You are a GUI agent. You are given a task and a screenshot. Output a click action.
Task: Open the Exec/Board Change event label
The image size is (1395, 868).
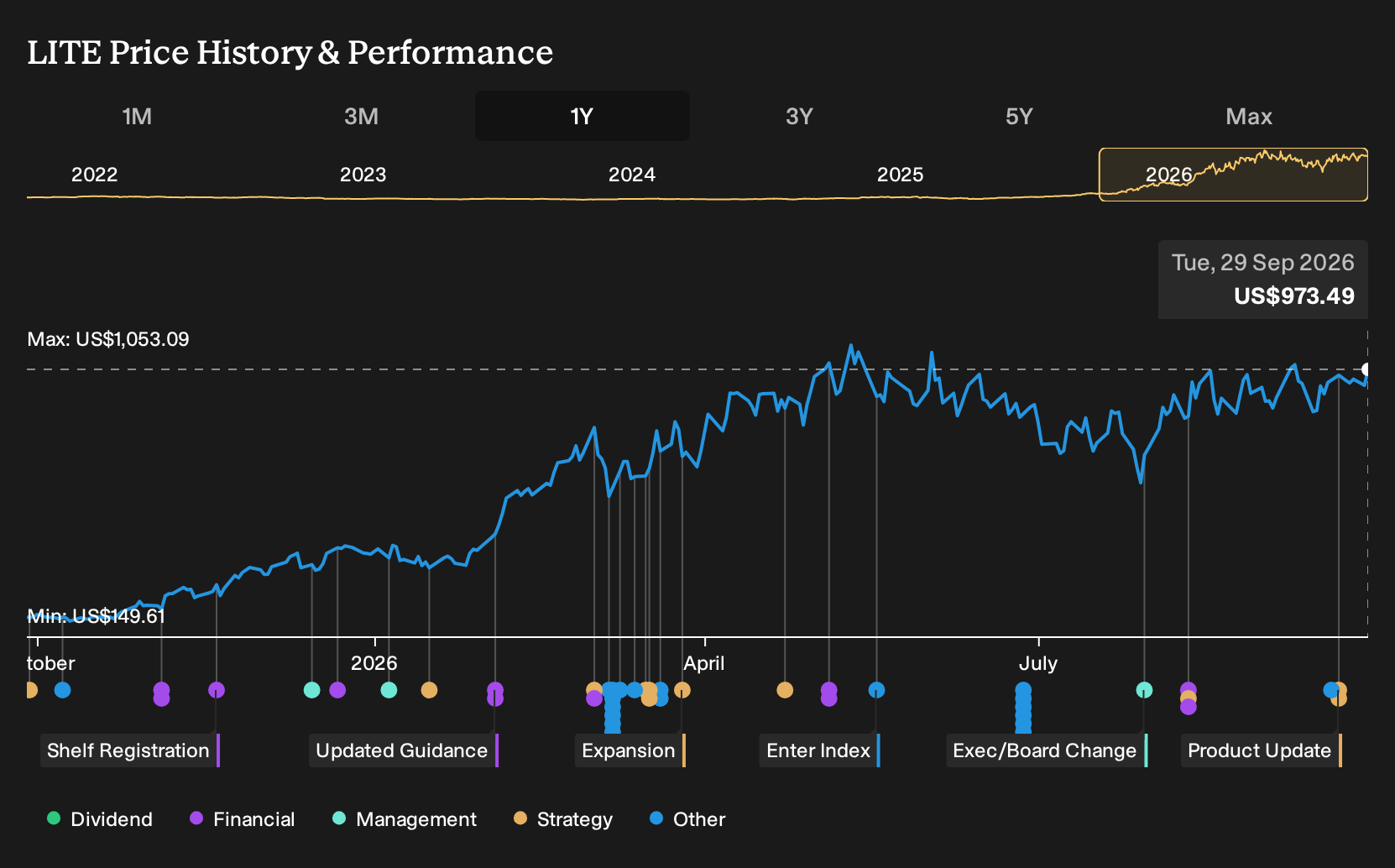tap(1046, 750)
